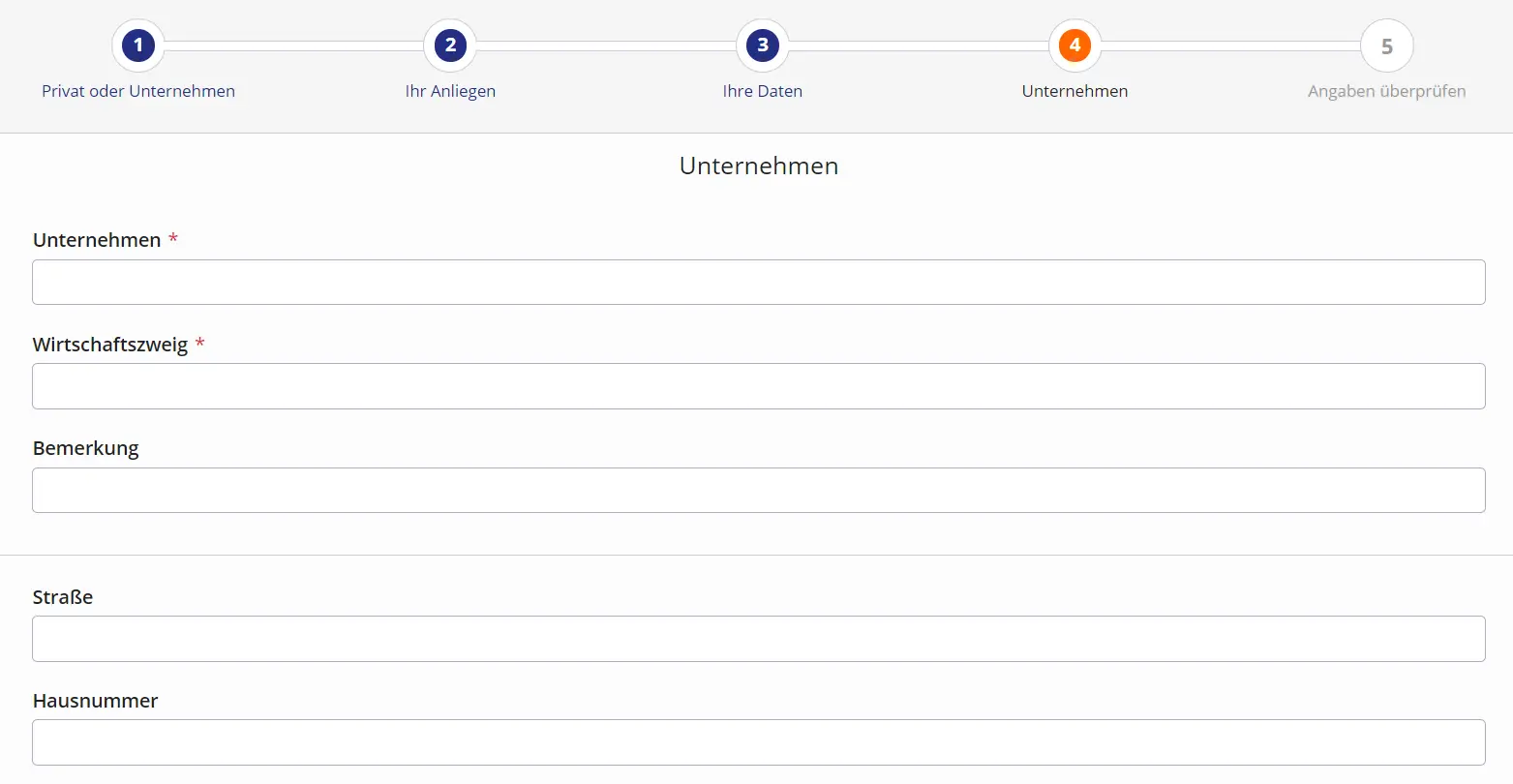Click the orange step 4 circle
The height and width of the screenshot is (784, 1513).
1074,45
